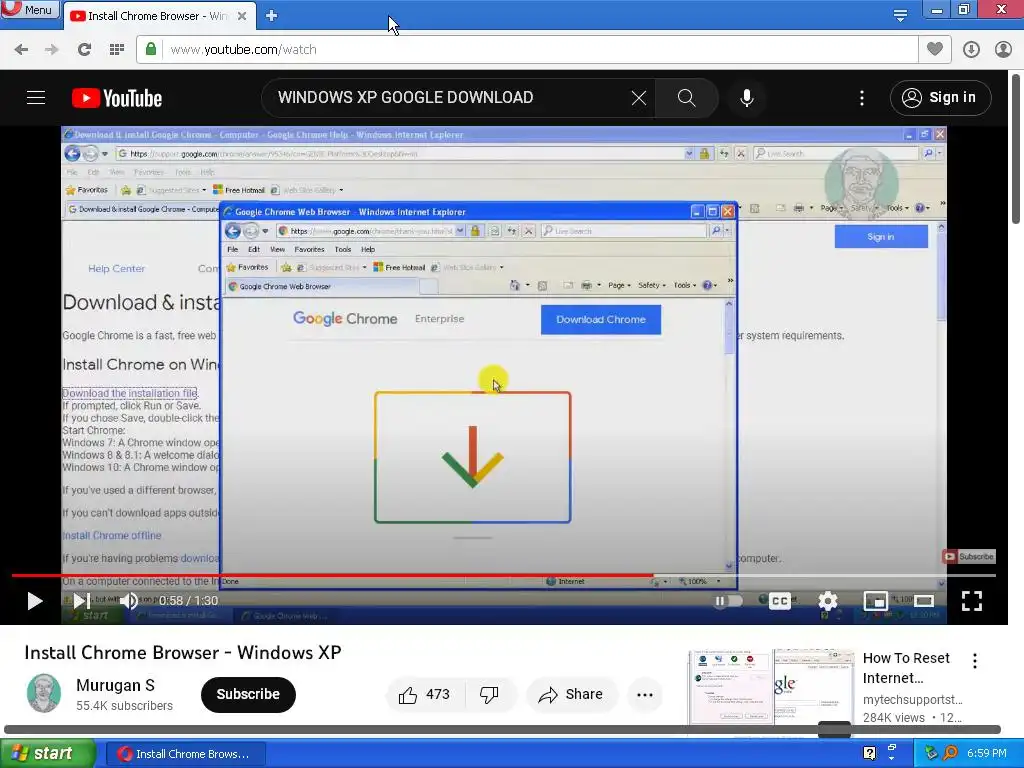Open the browser downloads icon
1024x768 pixels.
pyautogui.click(x=971, y=50)
